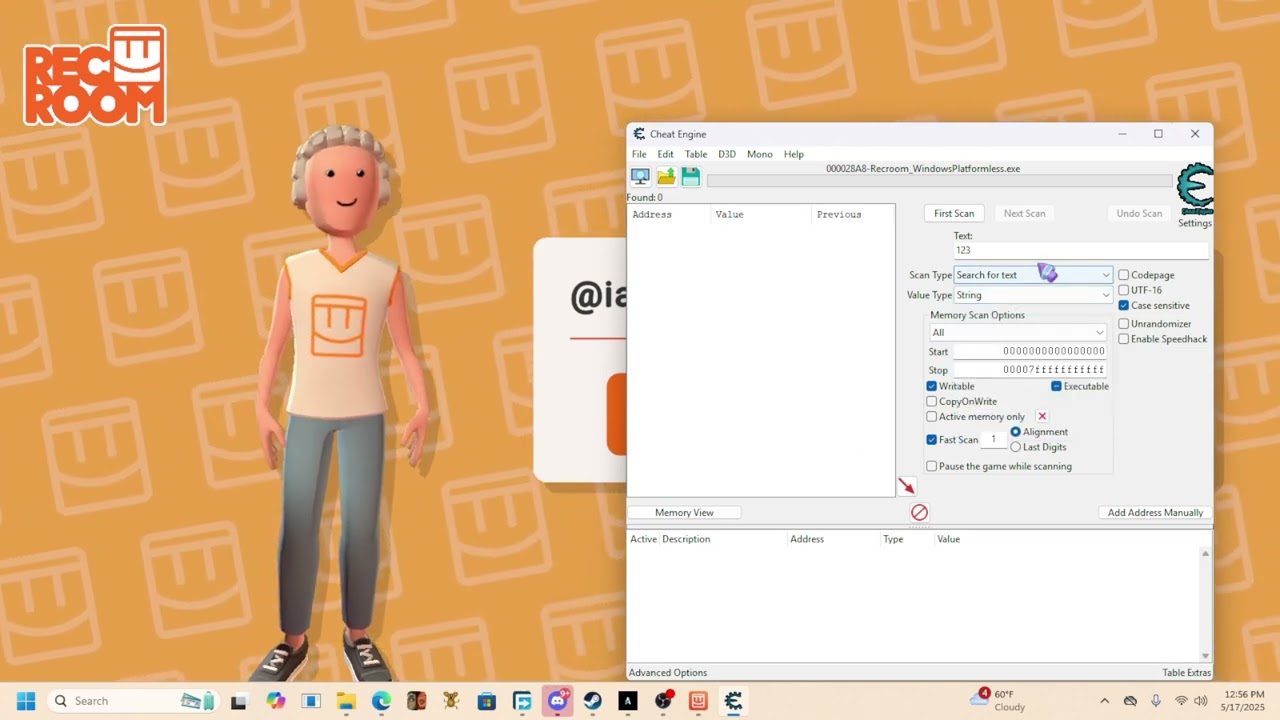Open the Scan Type dropdown
Viewport: 1280px width, 720px height.
tap(1033, 275)
